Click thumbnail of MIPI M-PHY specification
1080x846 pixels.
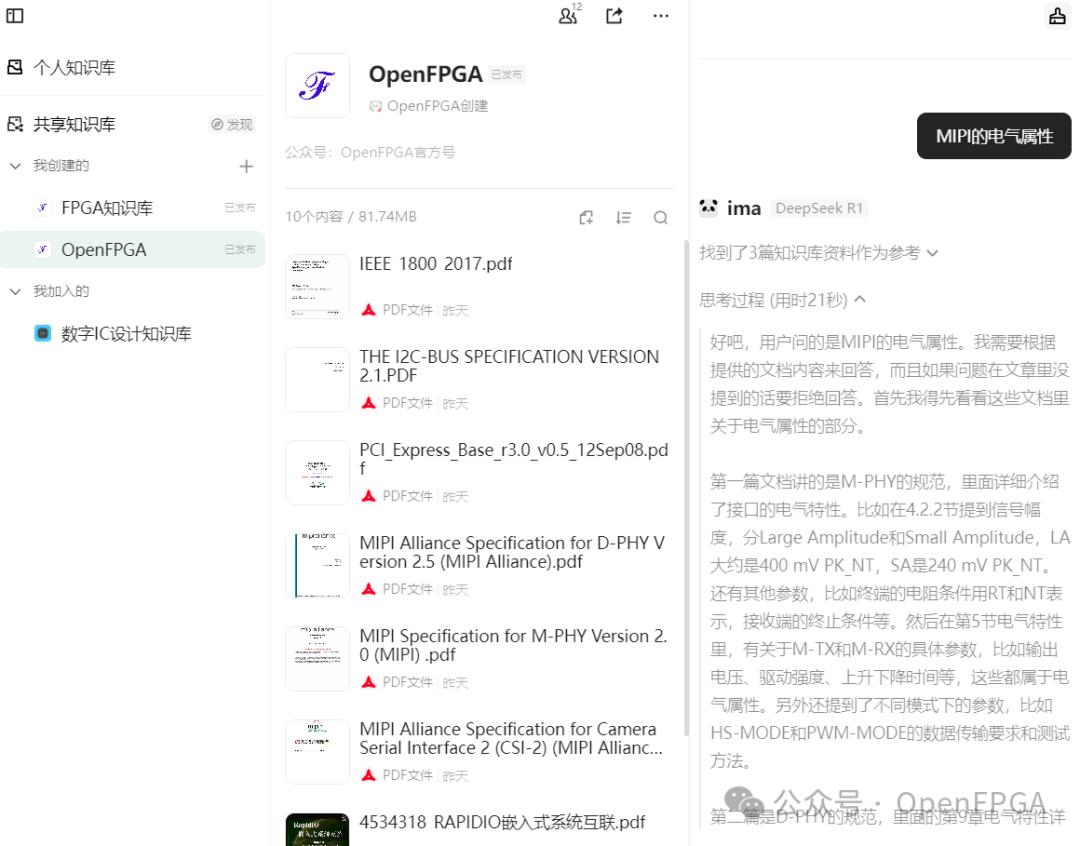point(318,659)
